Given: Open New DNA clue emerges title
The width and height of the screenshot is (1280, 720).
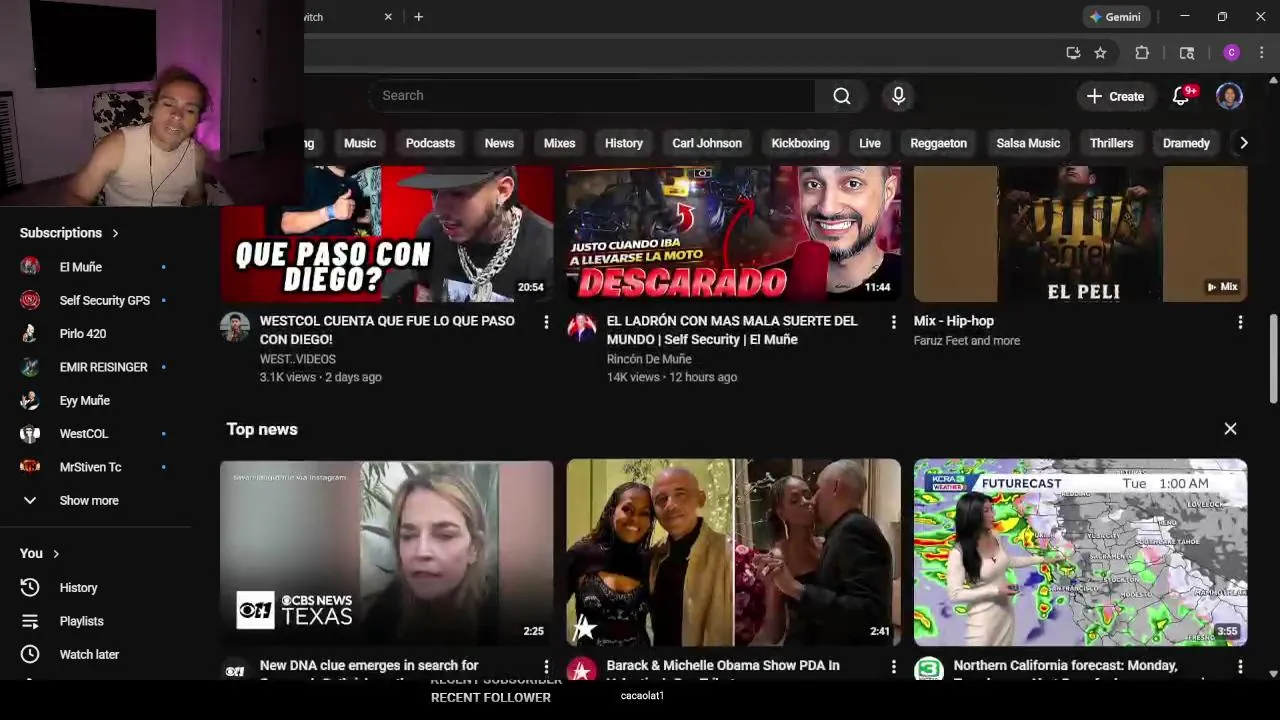Looking at the screenshot, I should click(x=369, y=666).
